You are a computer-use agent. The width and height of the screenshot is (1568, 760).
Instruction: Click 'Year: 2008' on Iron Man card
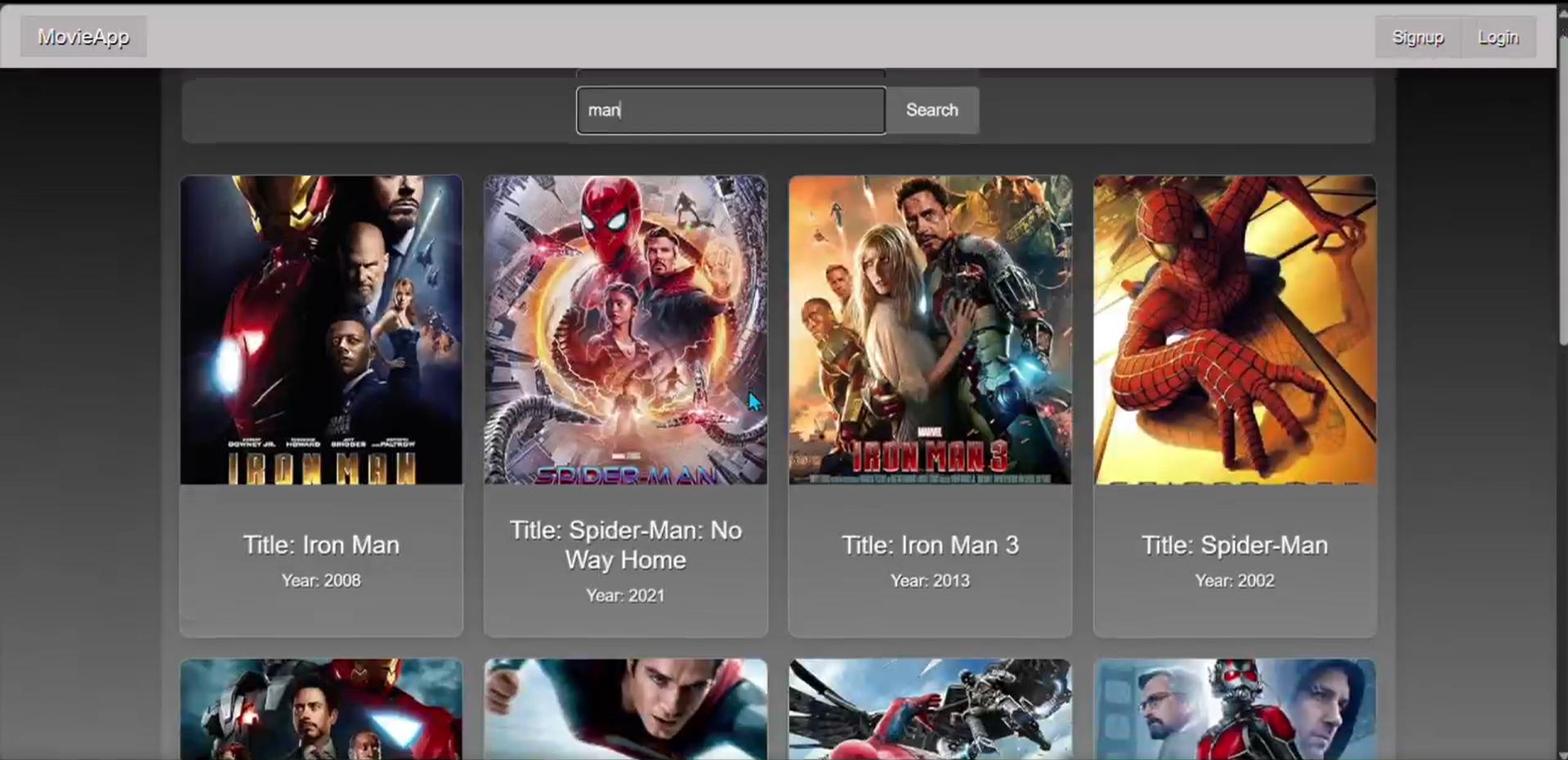[x=321, y=581]
